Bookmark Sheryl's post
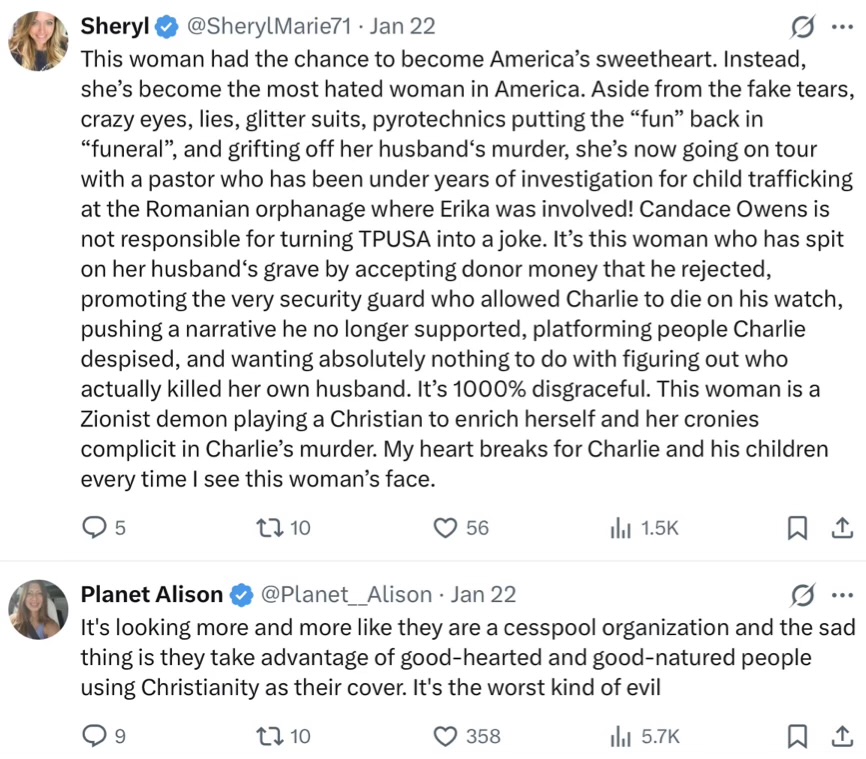The width and height of the screenshot is (866, 759). tap(797, 527)
